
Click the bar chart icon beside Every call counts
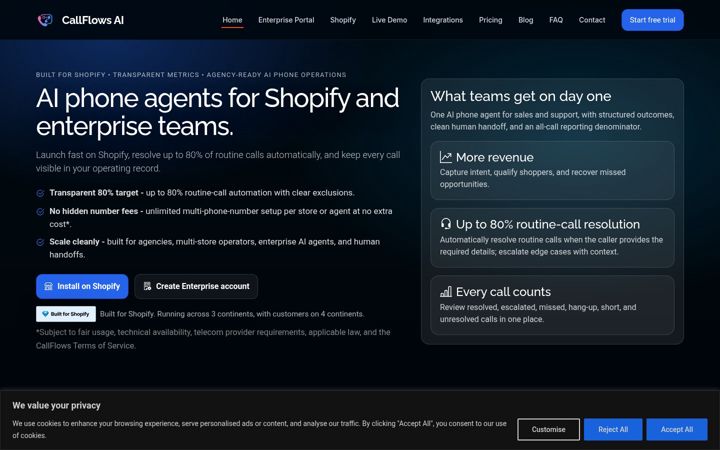pyautogui.click(x=445, y=292)
